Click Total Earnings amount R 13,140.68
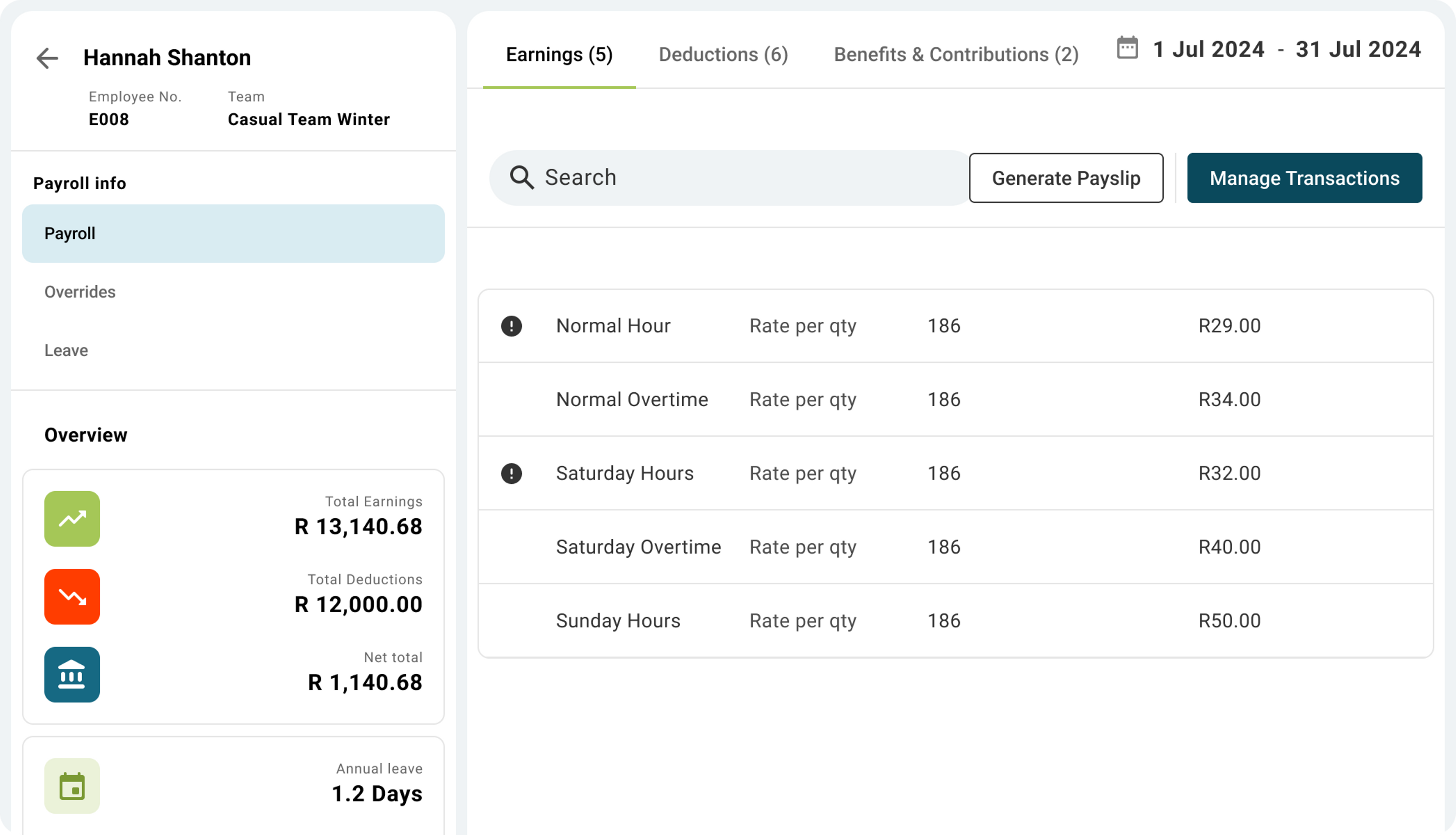The height and width of the screenshot is (835, 1456). click(358, 527)
